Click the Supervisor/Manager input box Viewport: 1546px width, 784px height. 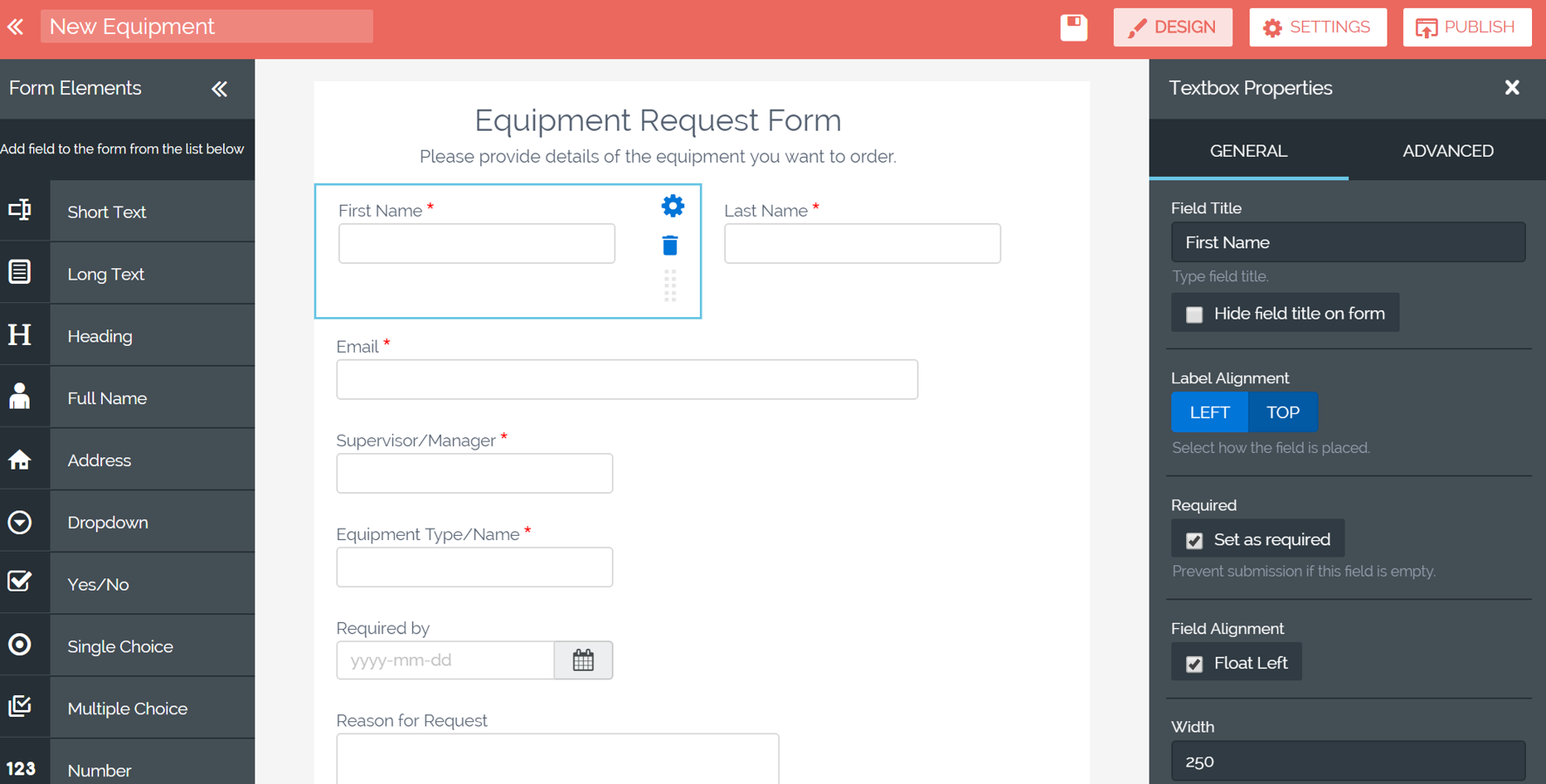coord(474,473)
